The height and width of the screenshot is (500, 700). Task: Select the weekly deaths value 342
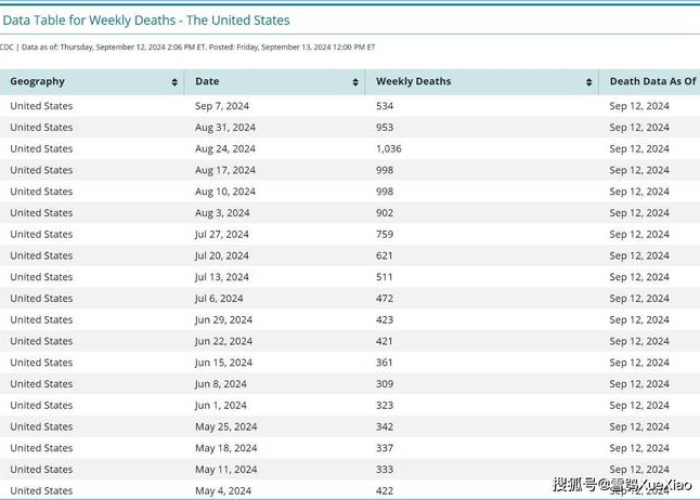[384, 427]
